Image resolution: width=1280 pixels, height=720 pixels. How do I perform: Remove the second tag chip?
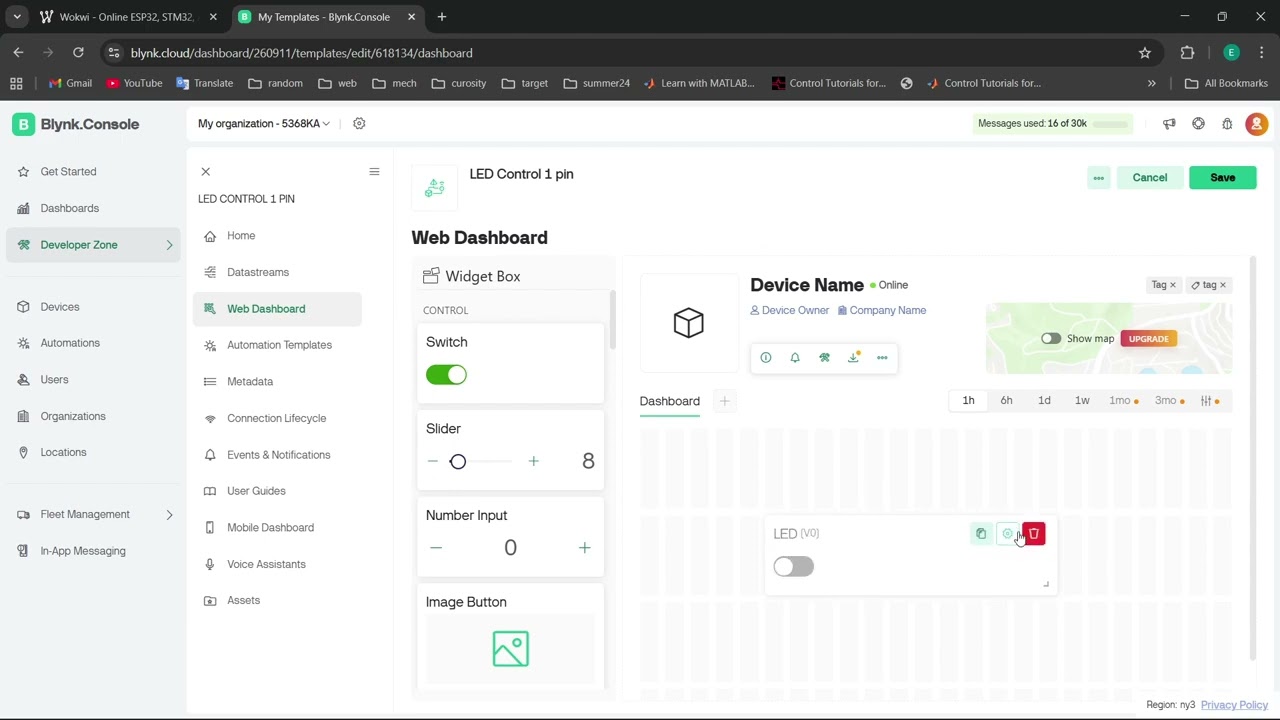1222,285
